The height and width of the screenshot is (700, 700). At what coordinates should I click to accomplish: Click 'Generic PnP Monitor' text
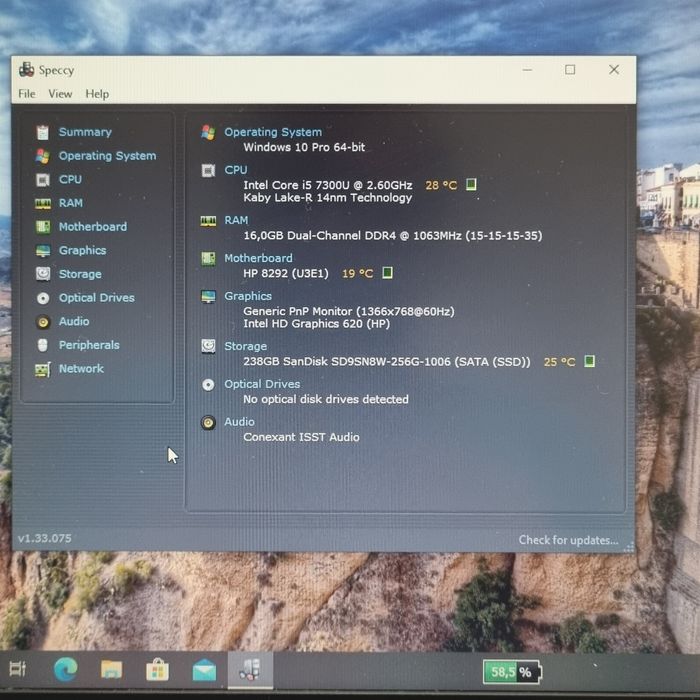[349, 311]
